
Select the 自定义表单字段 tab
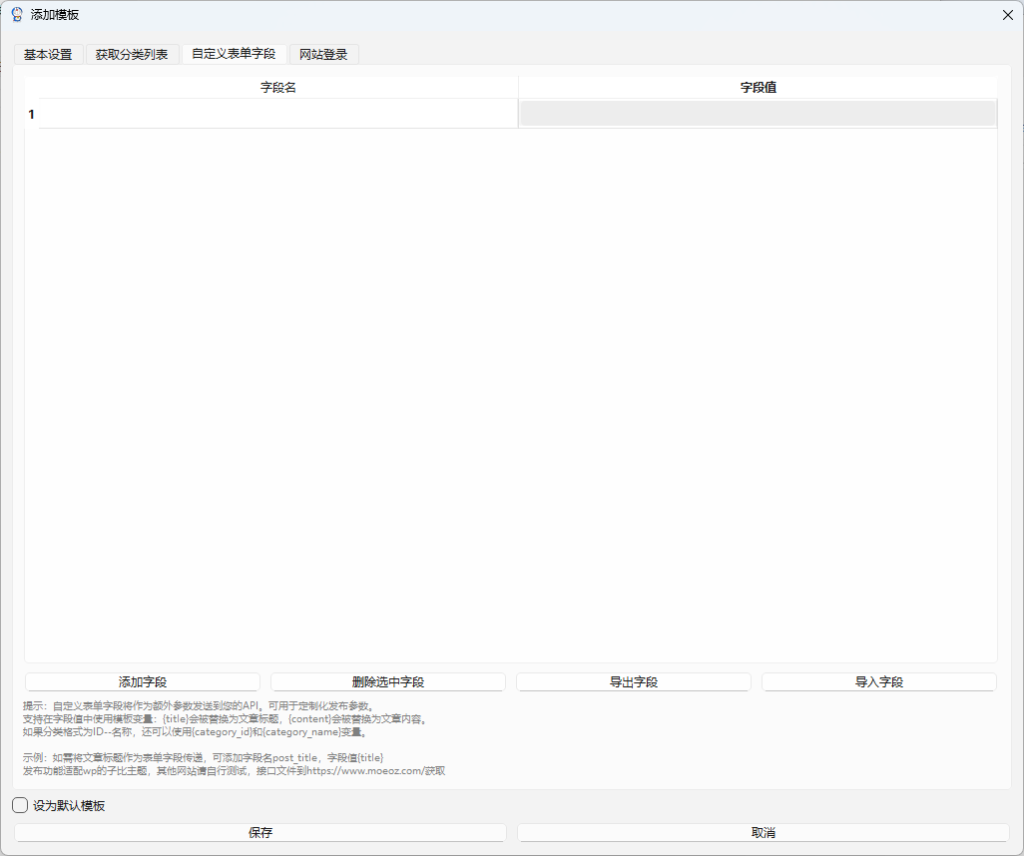coord(233,54)
